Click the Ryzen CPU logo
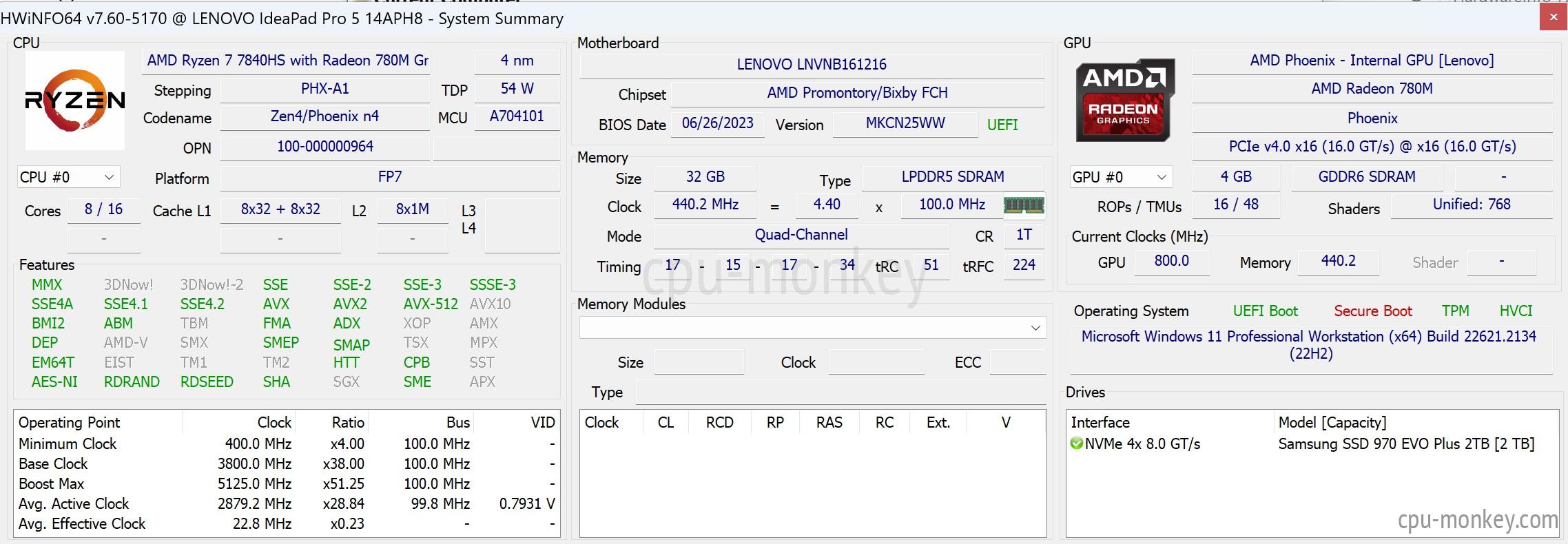The image size is (1568, 544). click(75, 101)
